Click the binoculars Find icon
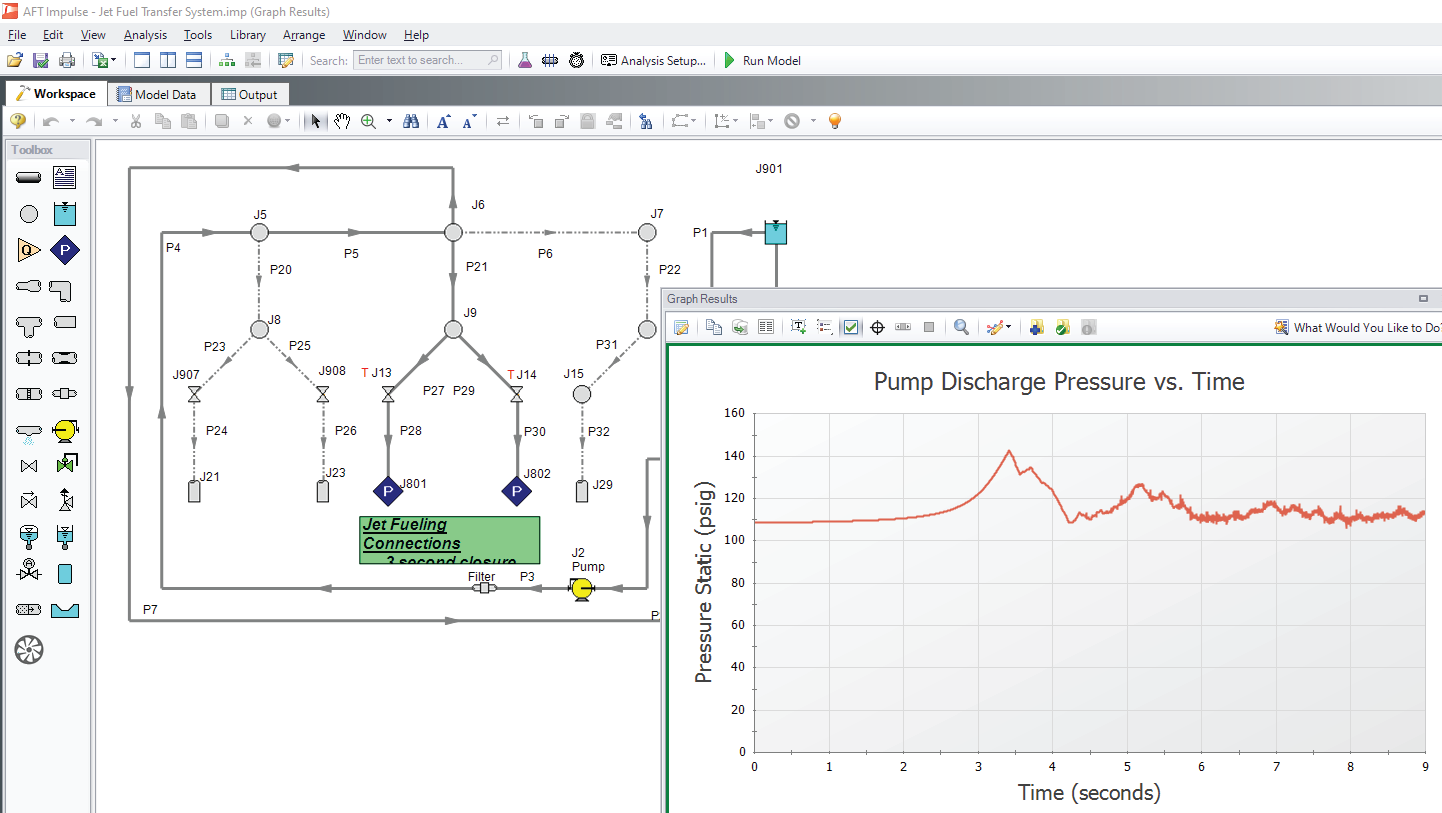1442x813 pixels. (x=411, y=121)
